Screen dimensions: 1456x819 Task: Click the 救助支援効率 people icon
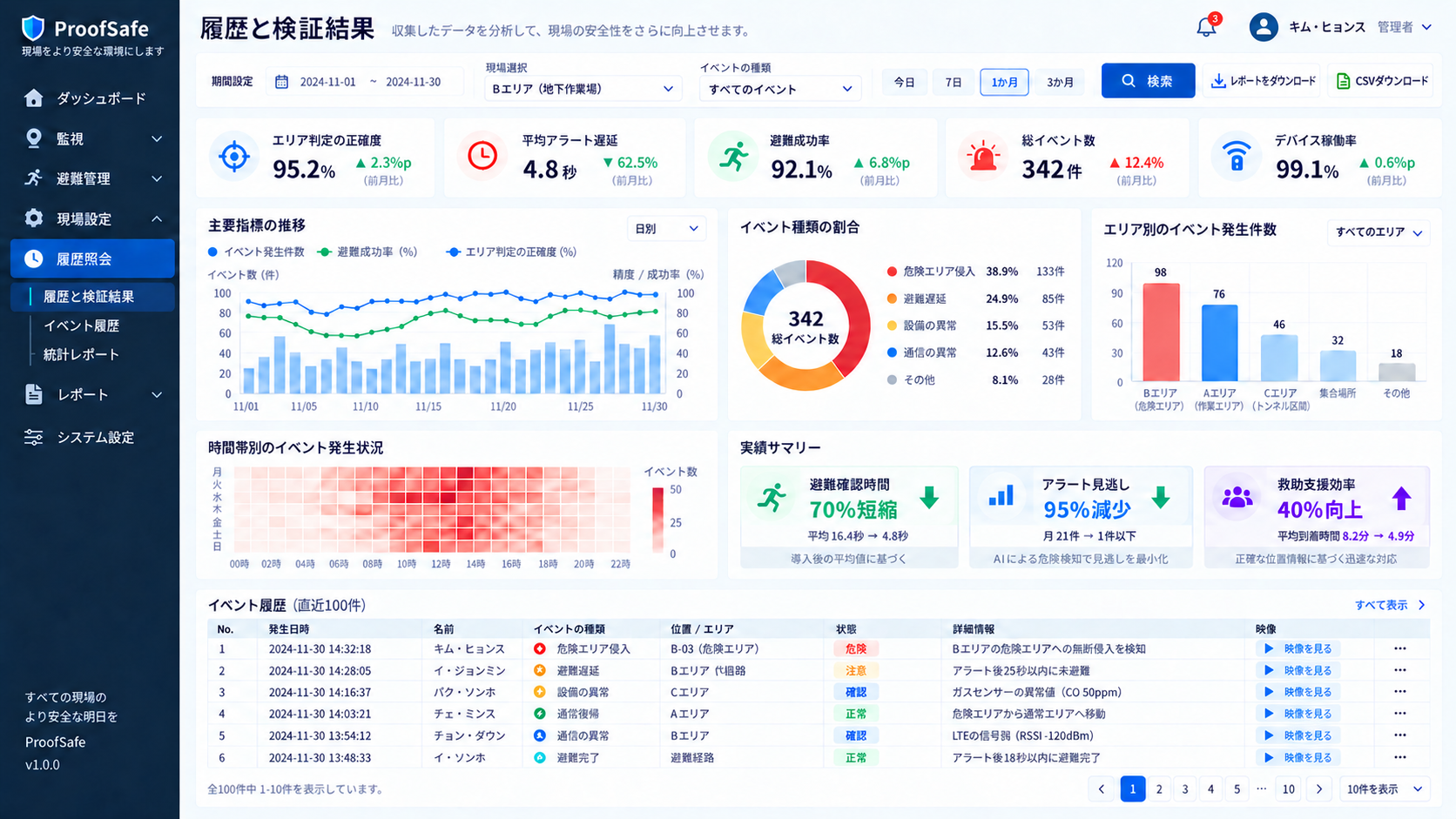tap(1237, 498)
